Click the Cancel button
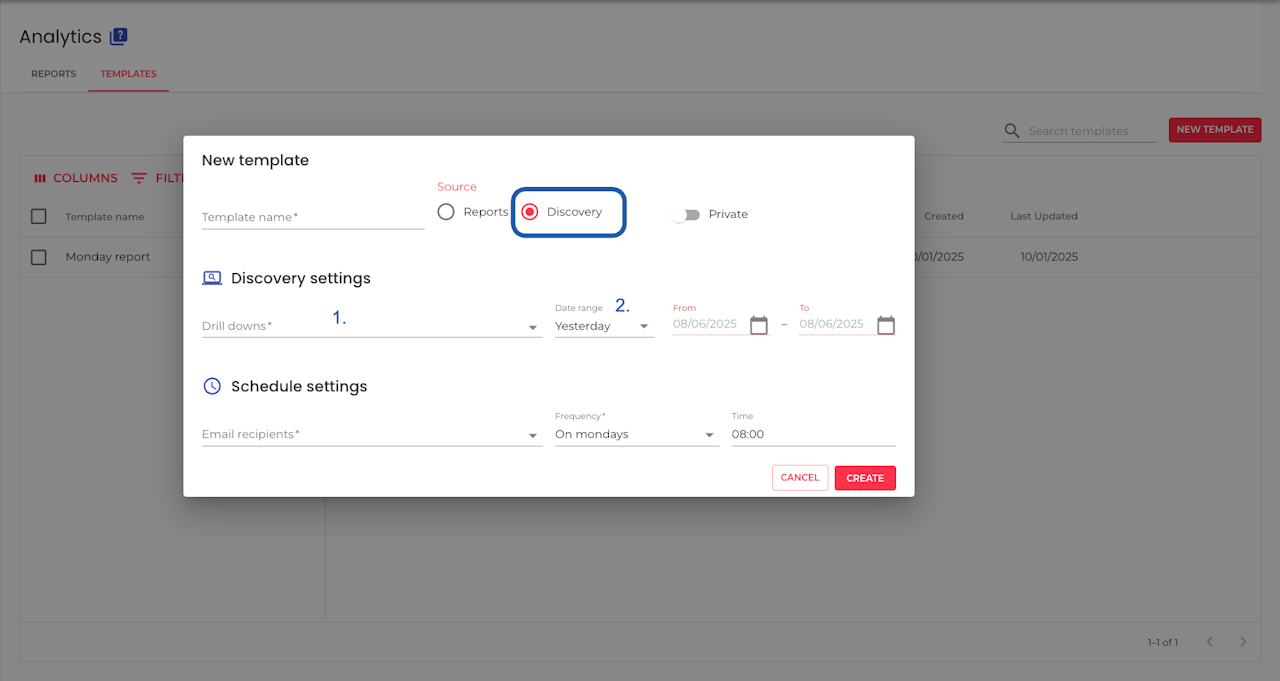Screen dimensions: 1280x681 click(x=800, y=478)
